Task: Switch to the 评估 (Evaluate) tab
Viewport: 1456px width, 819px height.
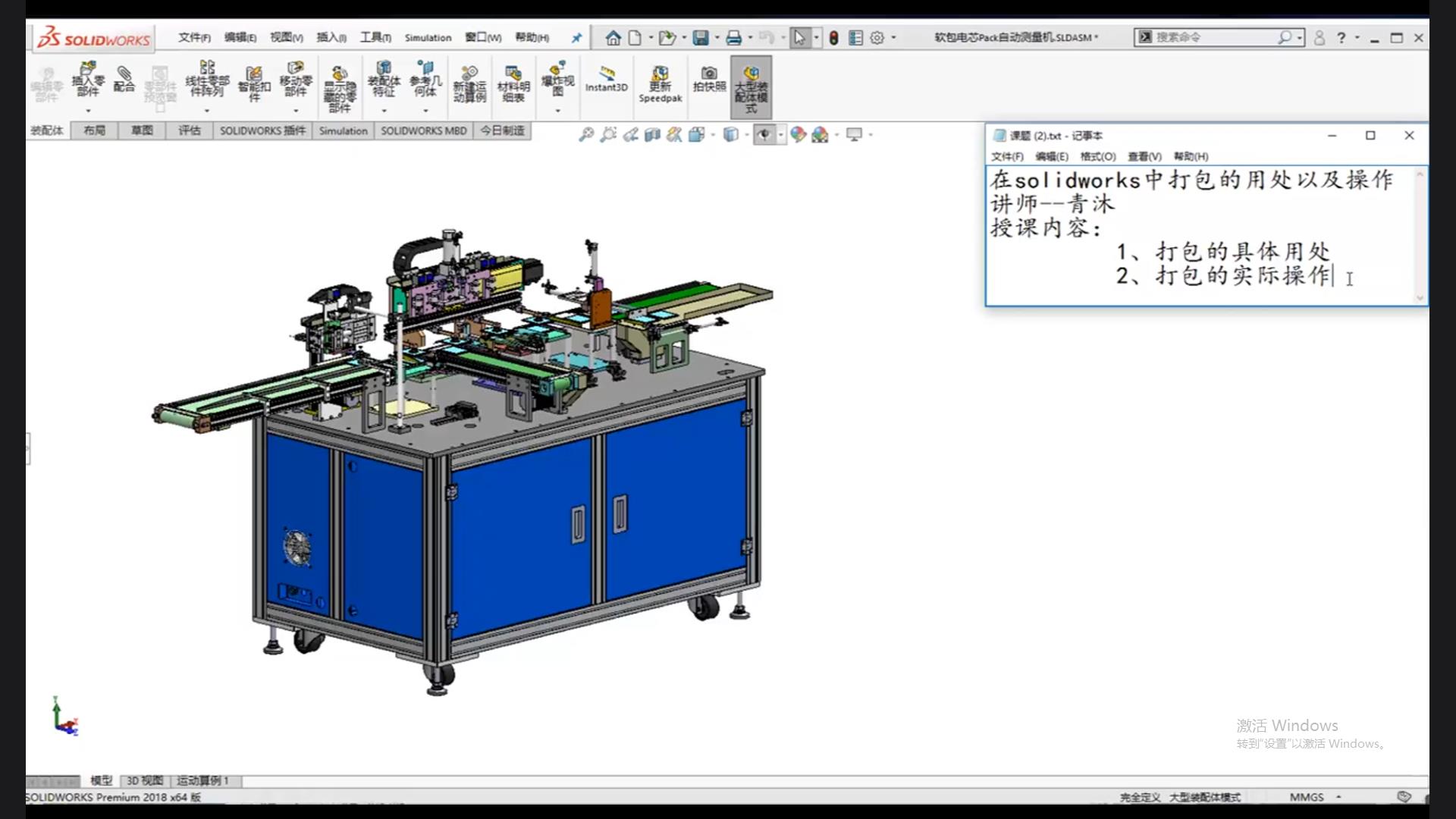Action: (x=190, y=130)
